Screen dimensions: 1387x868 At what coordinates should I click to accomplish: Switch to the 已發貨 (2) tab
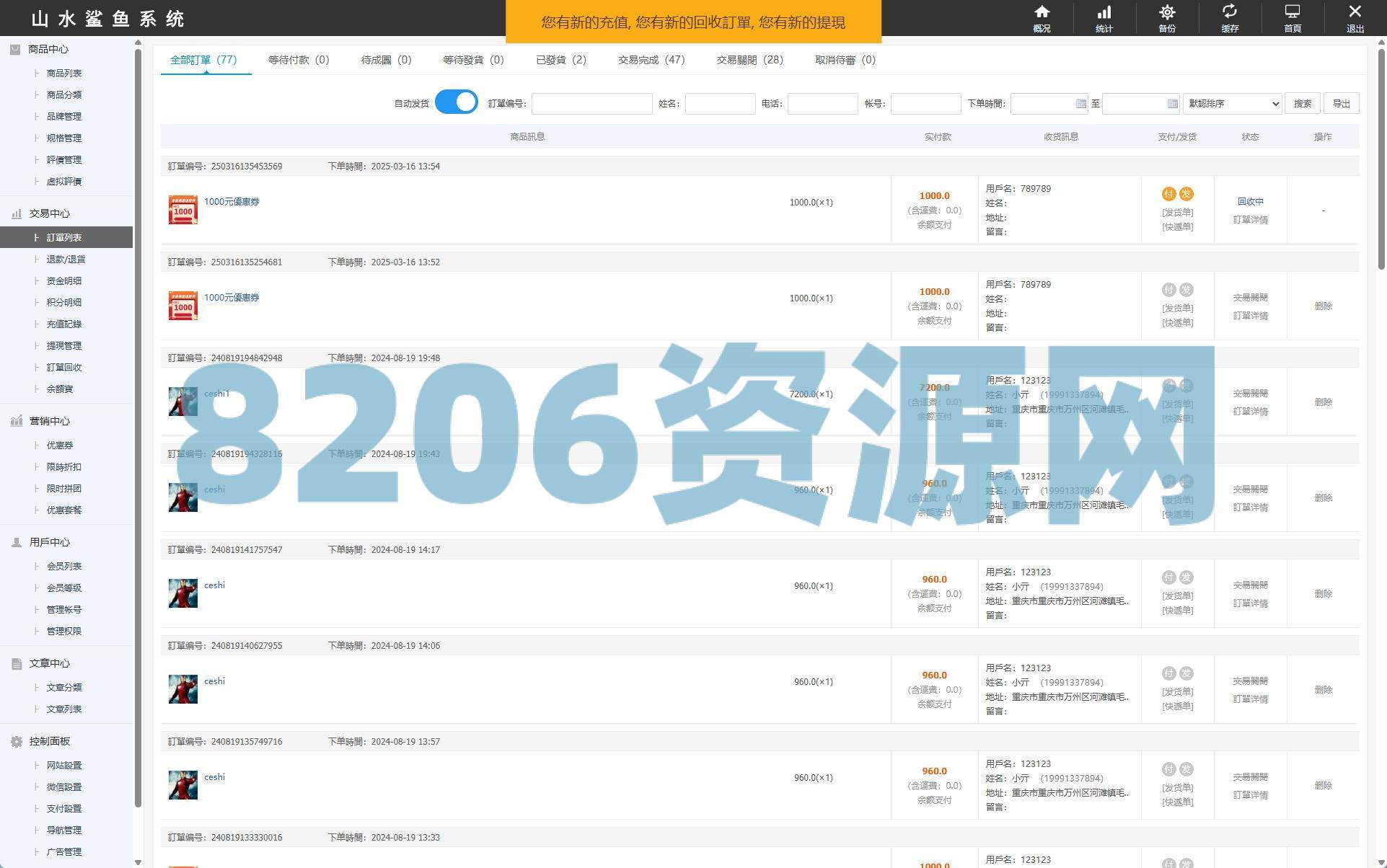pyautogui.click(x=560, y=60)
